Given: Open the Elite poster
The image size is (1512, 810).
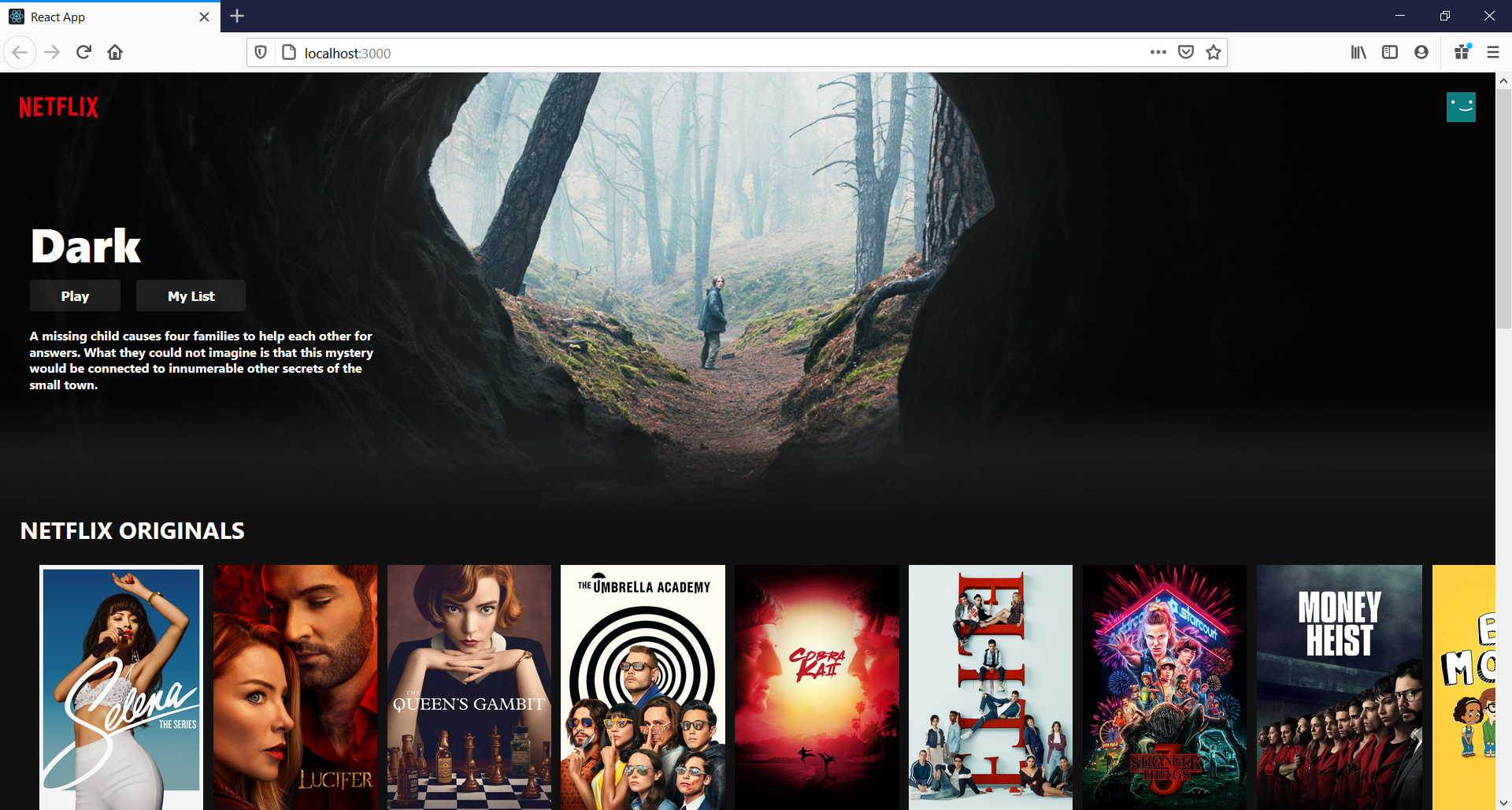Looking at the screenshot, I should click(x=991, y=687).
